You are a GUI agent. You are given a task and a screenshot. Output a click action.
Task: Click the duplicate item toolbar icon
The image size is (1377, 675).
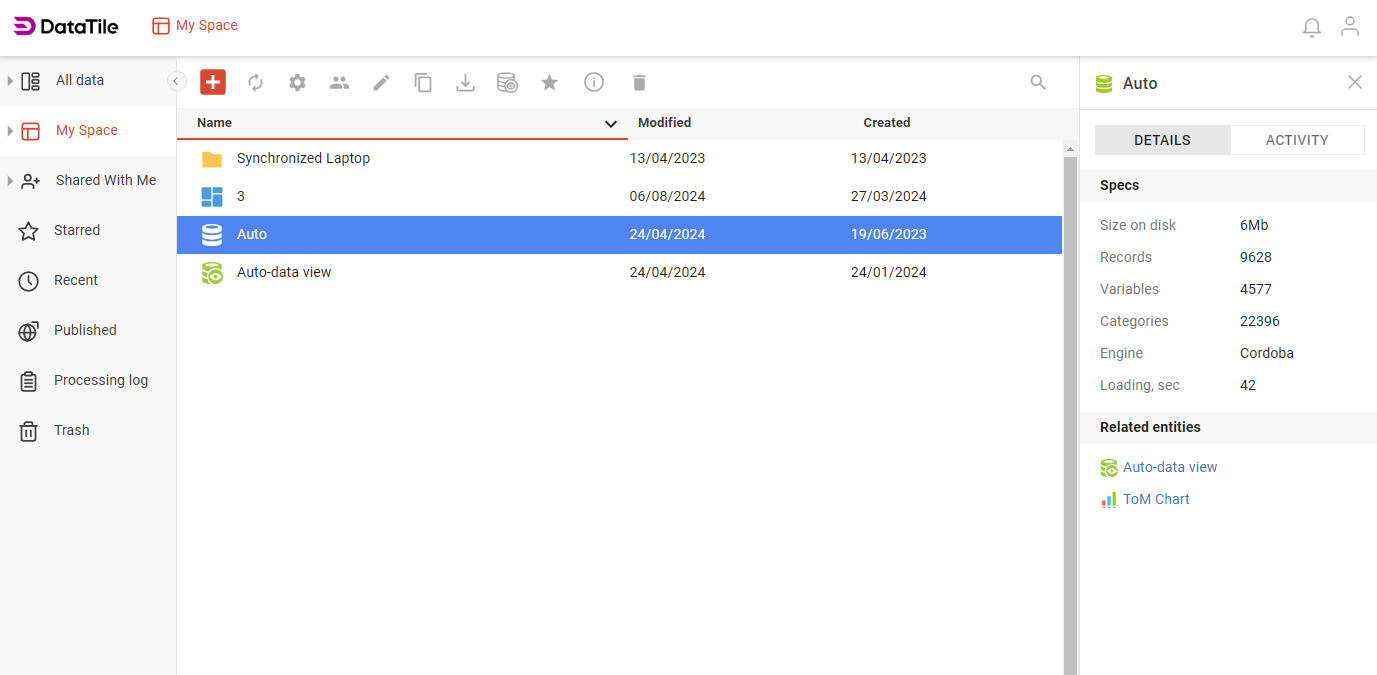coord(423,82)
